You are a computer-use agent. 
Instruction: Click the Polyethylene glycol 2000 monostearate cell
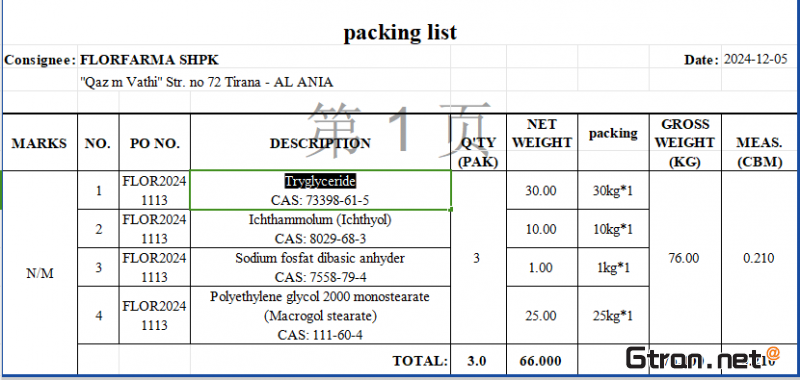point(320,315)
